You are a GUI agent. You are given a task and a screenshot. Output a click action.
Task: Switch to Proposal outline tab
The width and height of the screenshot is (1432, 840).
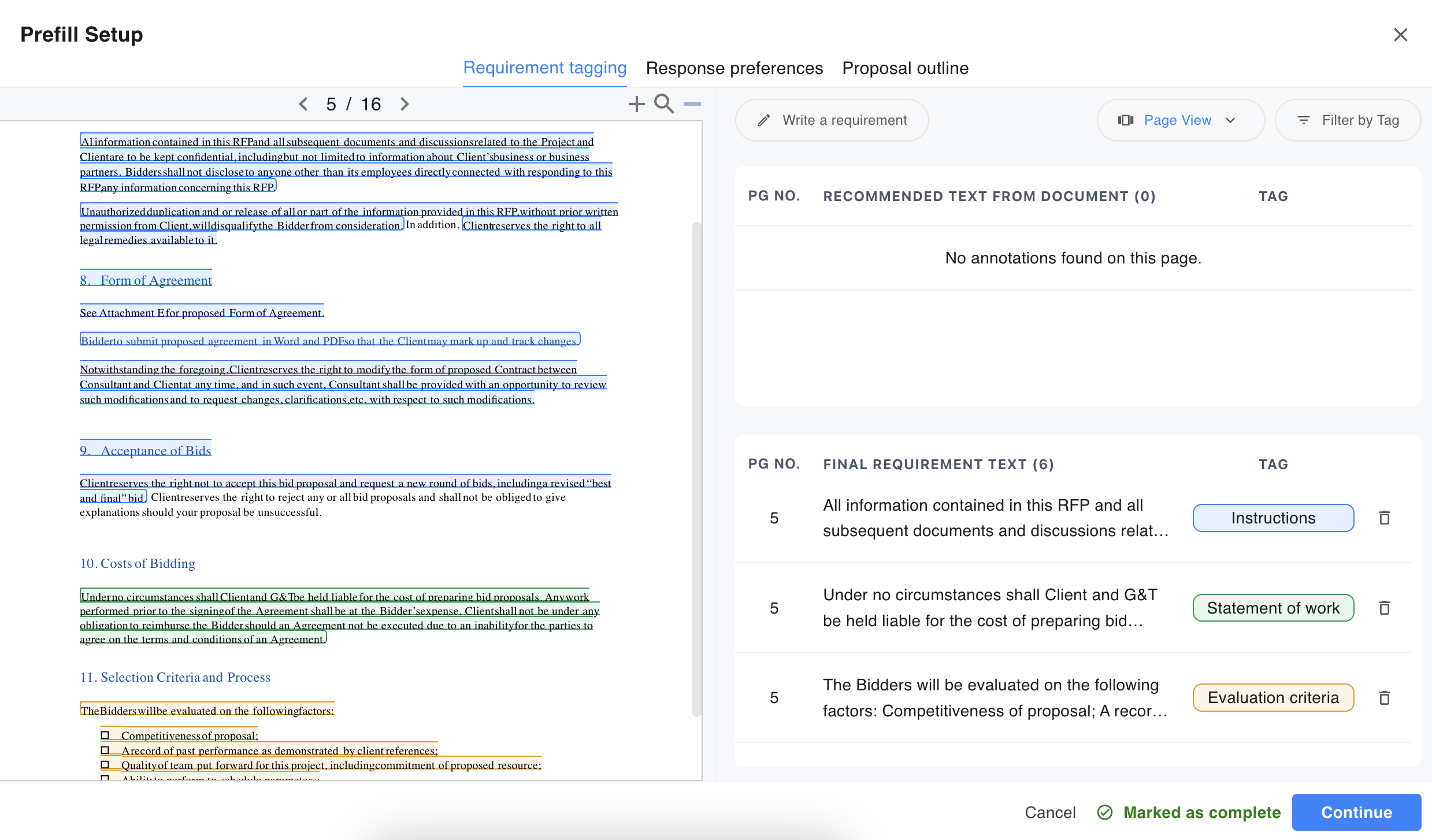click(905, 68)
